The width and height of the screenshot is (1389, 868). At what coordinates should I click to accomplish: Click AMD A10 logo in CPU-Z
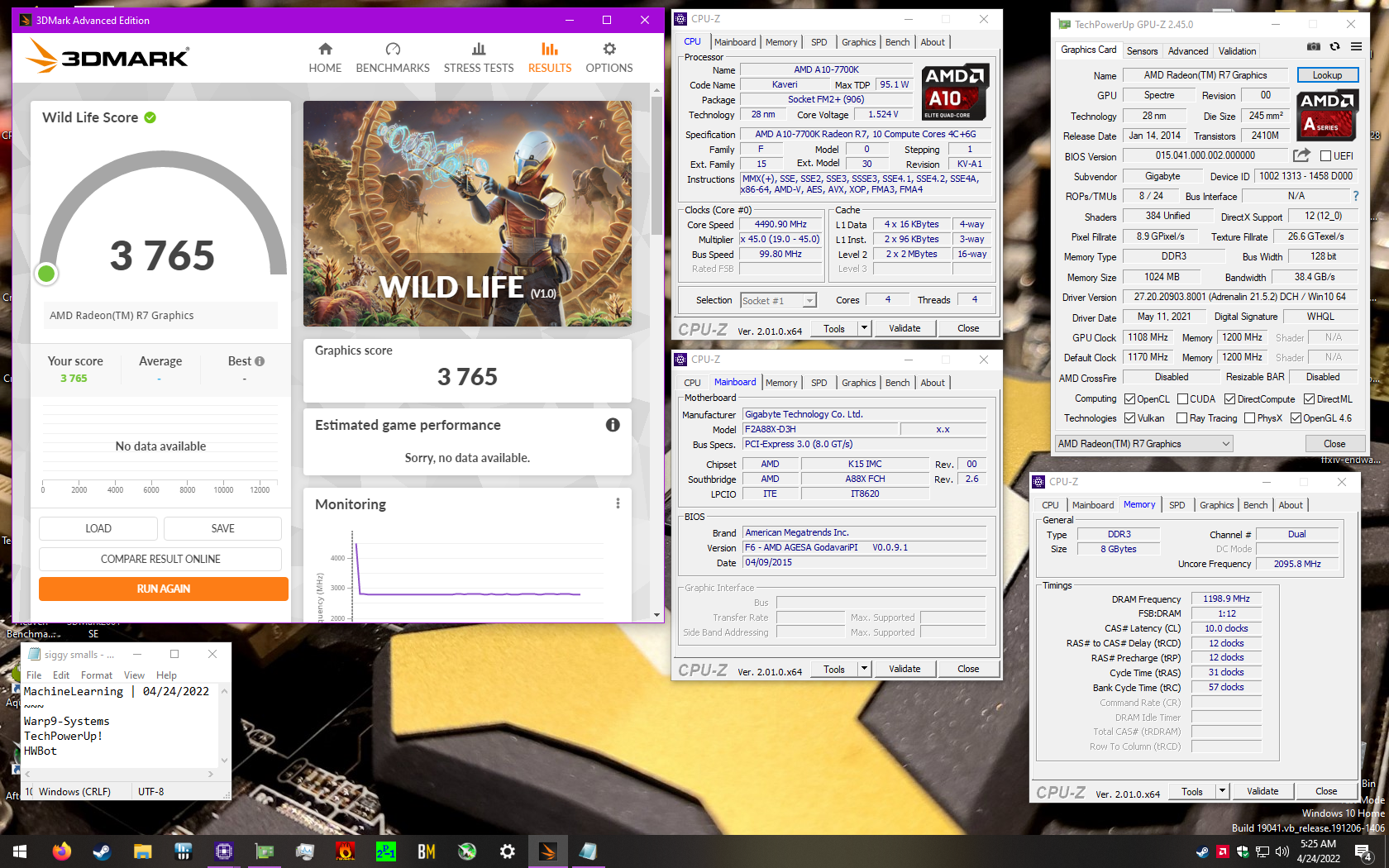[955, 93]
